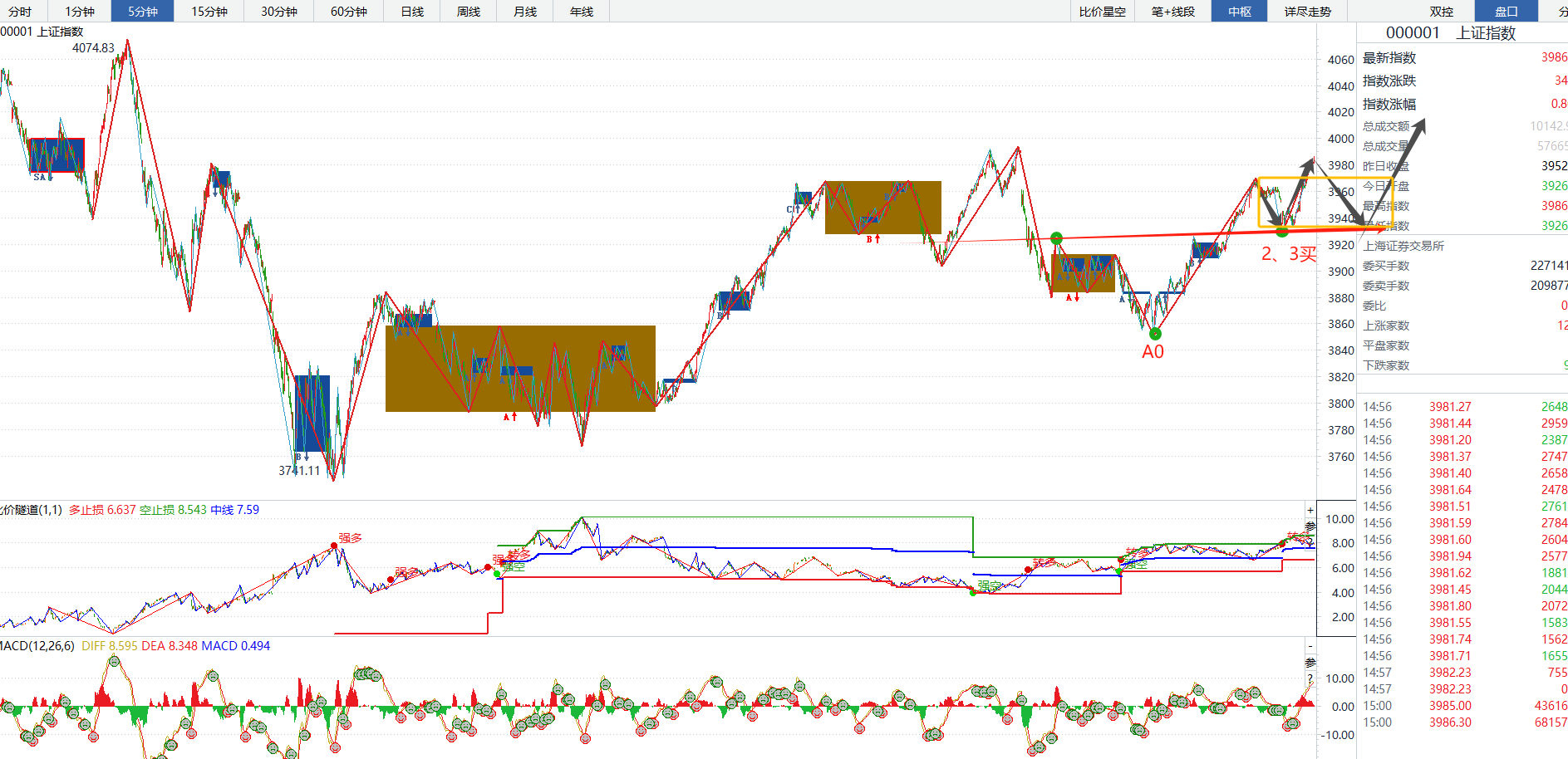
Task: Click the MACD(12,26,6) indicator title
Action: pos(37,646)
